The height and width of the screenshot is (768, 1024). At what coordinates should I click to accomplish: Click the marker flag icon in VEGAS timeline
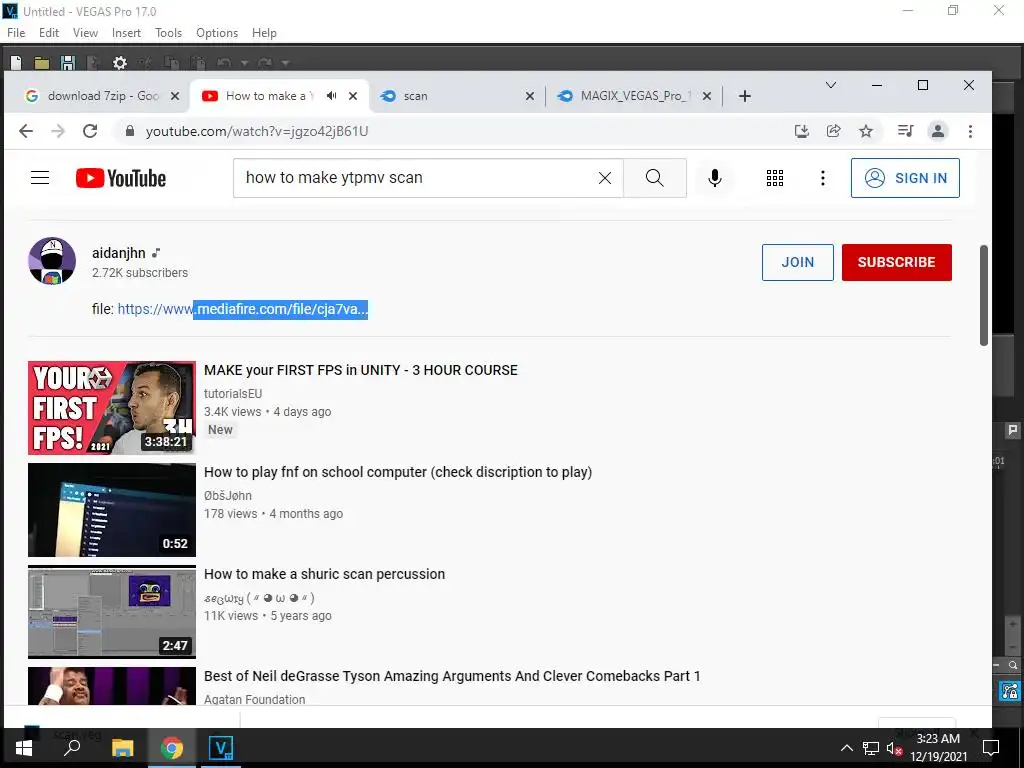[x=1012, y=430]
